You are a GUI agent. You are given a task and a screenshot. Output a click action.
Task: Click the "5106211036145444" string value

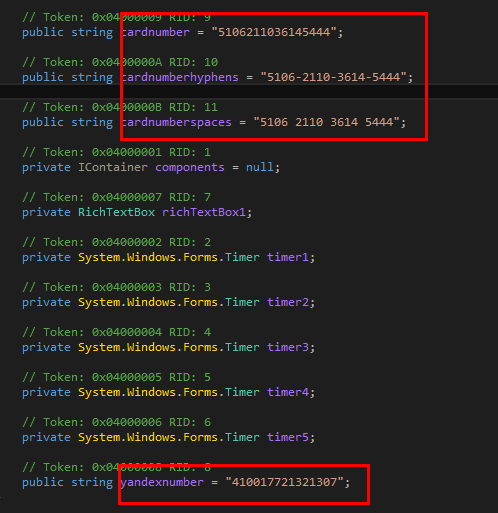pyautogui.click(x=274, y=32)
